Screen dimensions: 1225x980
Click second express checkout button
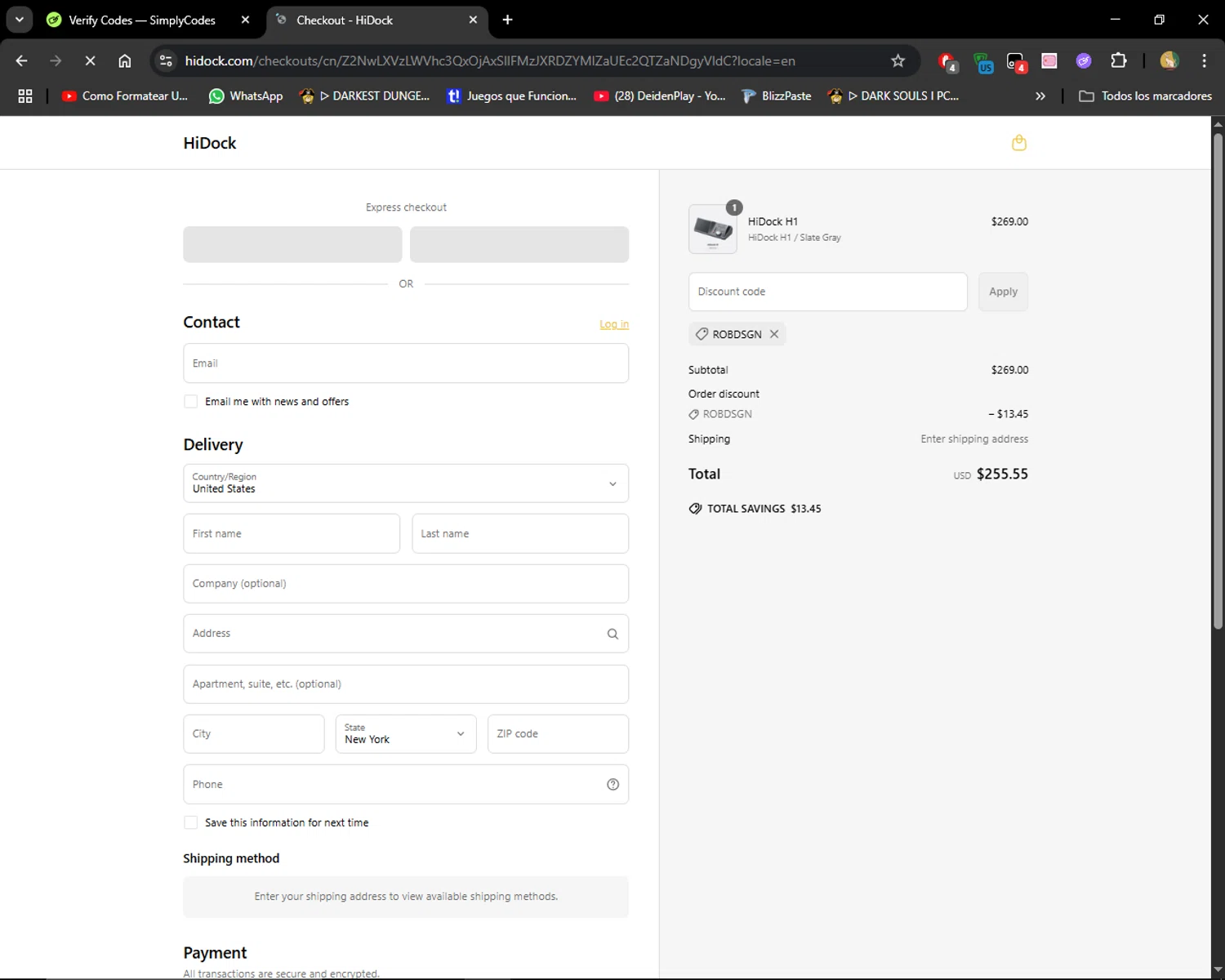[519, 244]
